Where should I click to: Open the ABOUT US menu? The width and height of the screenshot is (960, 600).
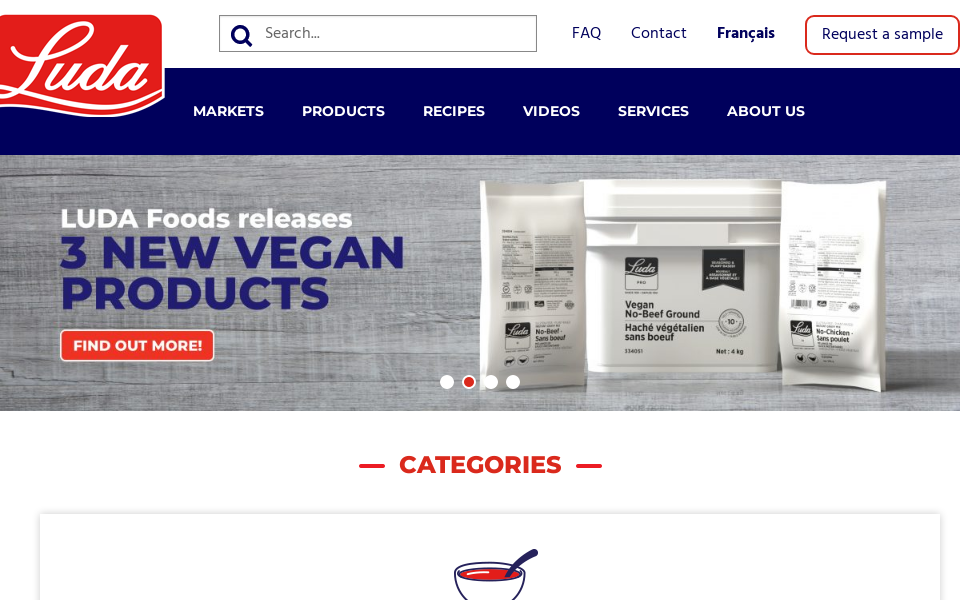tap(766, 111)
